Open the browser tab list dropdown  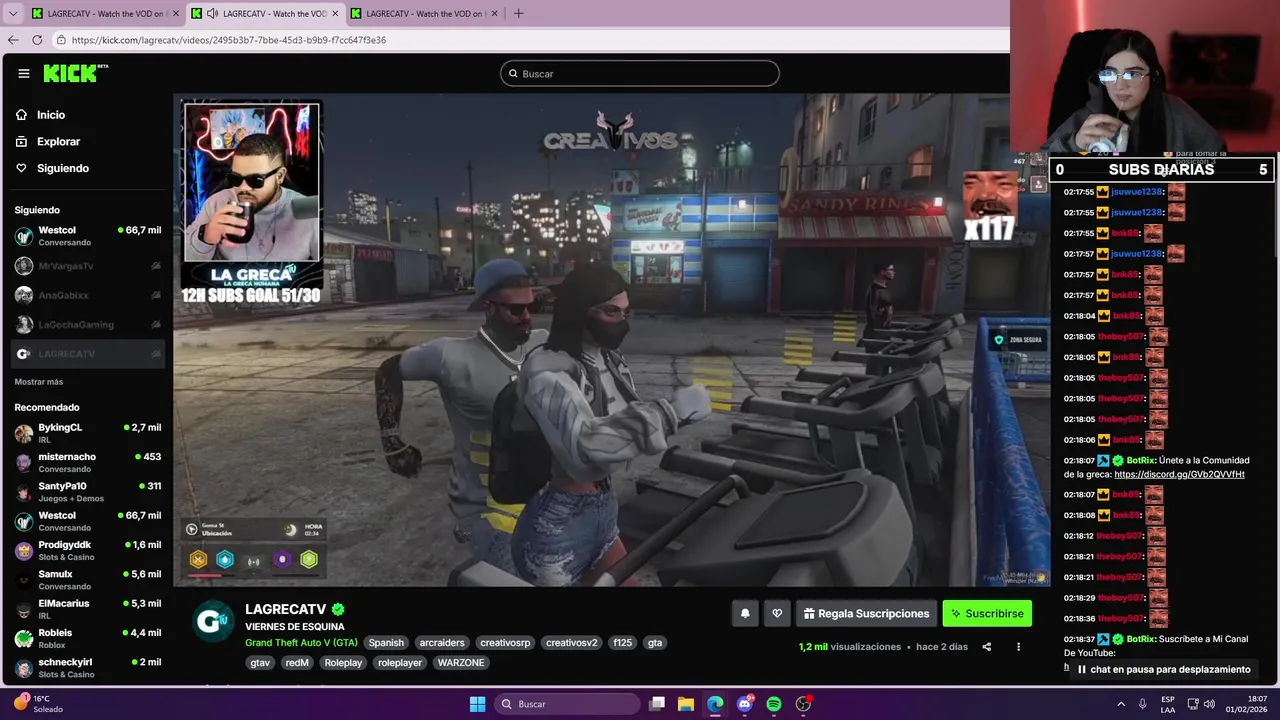click(x=13, y=13)
